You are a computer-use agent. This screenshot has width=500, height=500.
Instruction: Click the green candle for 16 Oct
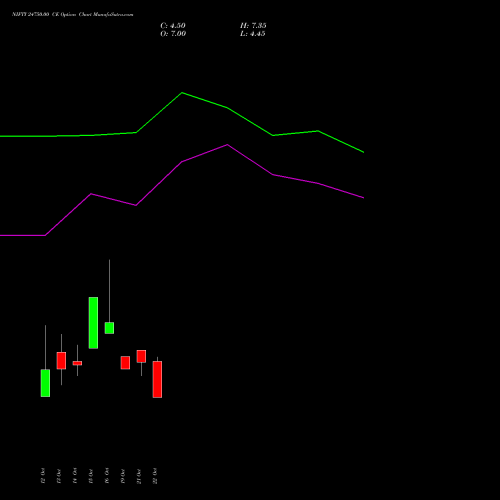(109, 328)
